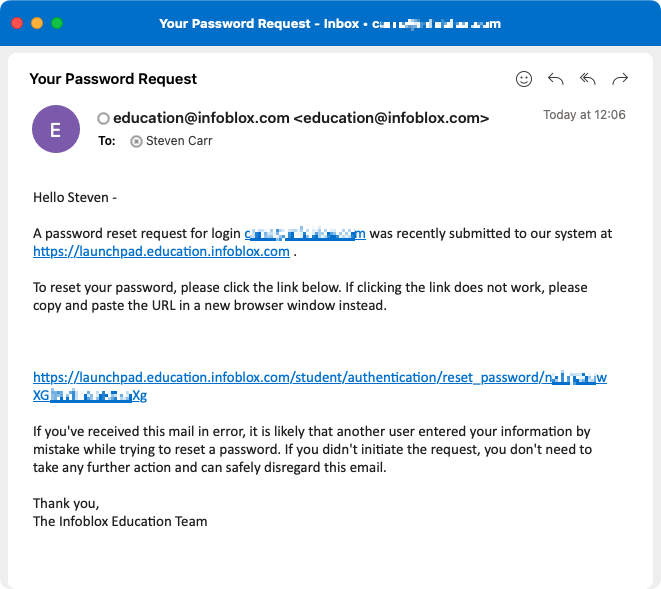Click the Reply All double-arrow icon
The height and width of the screenshot is (589, 661).
[x=588, y=79]
